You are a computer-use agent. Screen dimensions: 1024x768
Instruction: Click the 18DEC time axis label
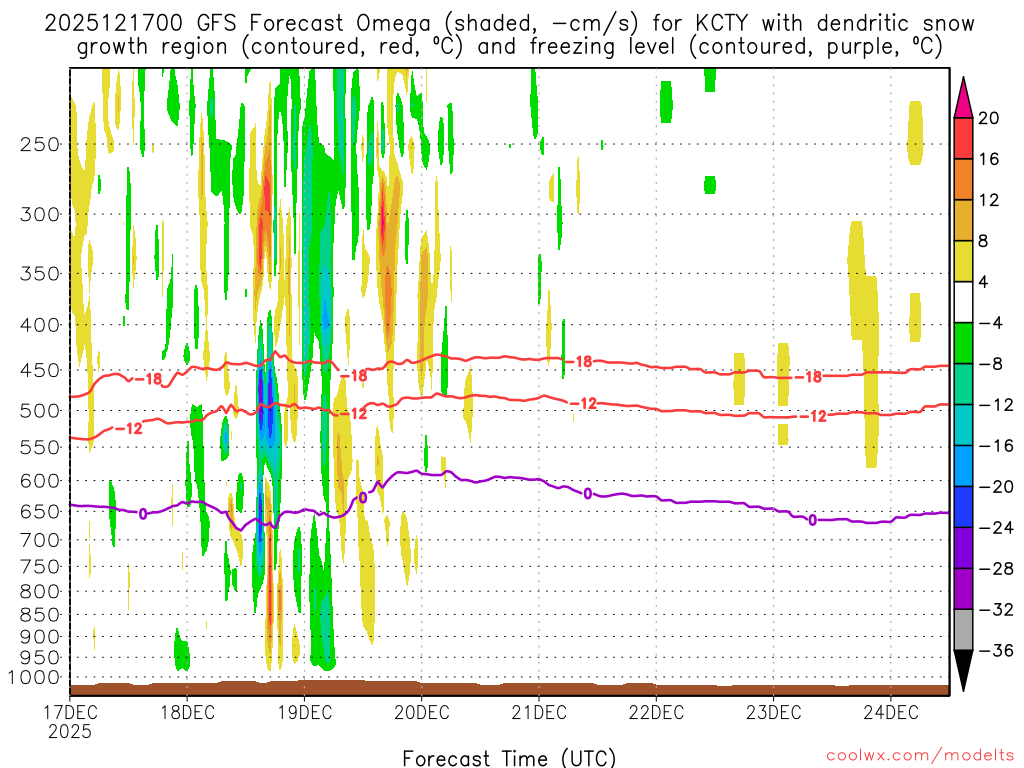[x=187, y=712]
